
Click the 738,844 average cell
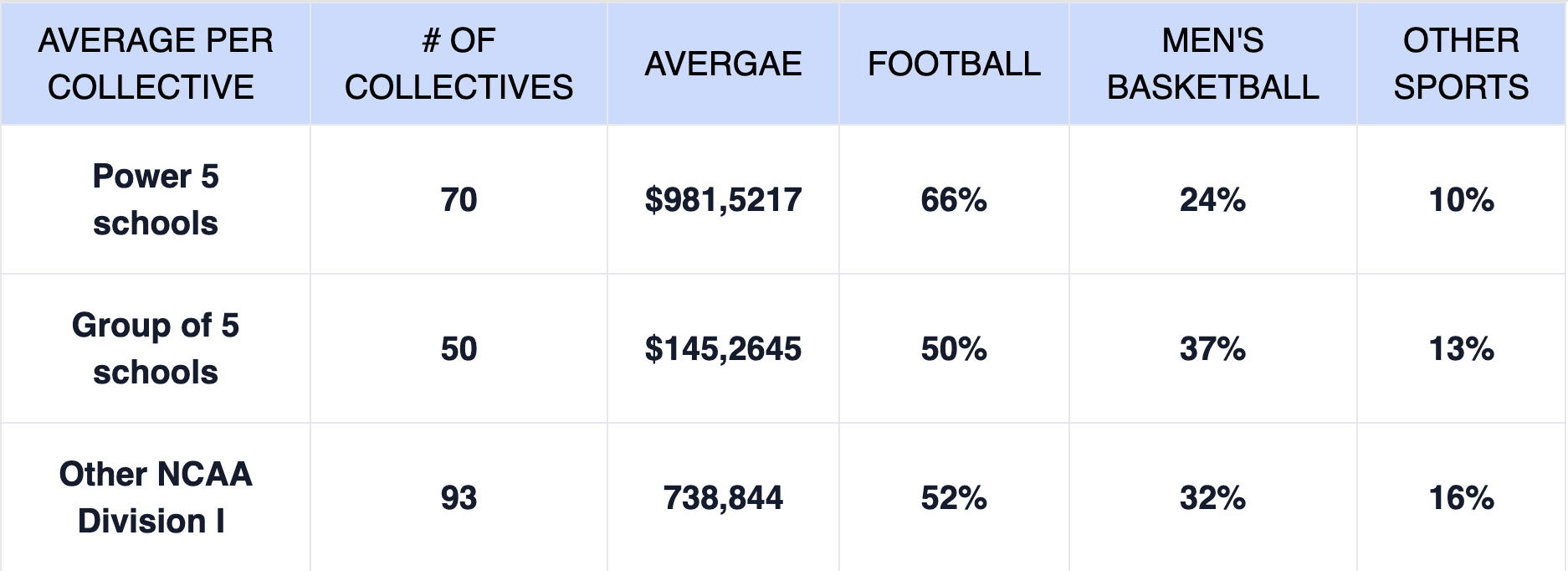pos(723,498)
